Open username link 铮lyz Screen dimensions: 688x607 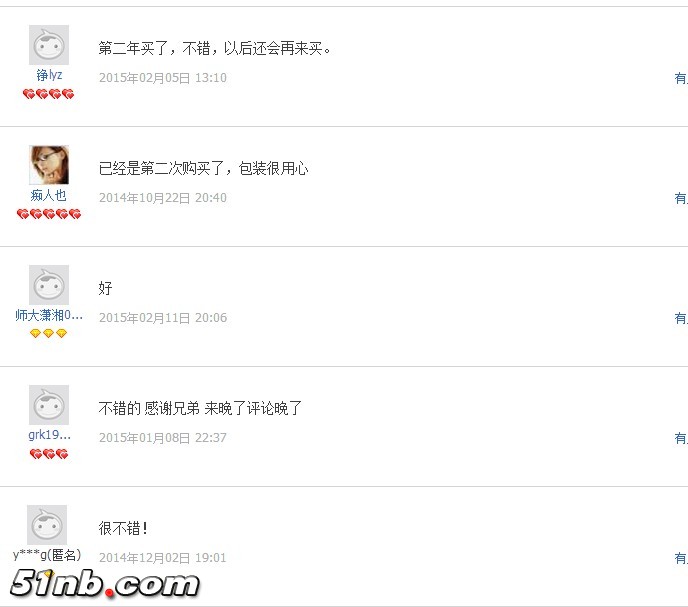click(49, 75)
